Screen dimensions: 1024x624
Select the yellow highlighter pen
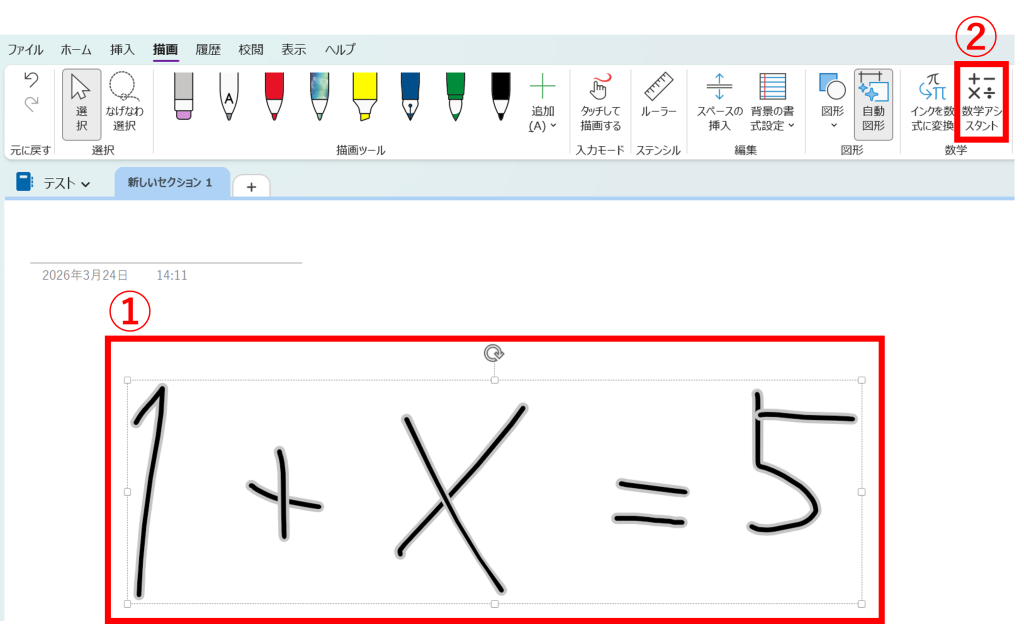click(x=364, y=96)
